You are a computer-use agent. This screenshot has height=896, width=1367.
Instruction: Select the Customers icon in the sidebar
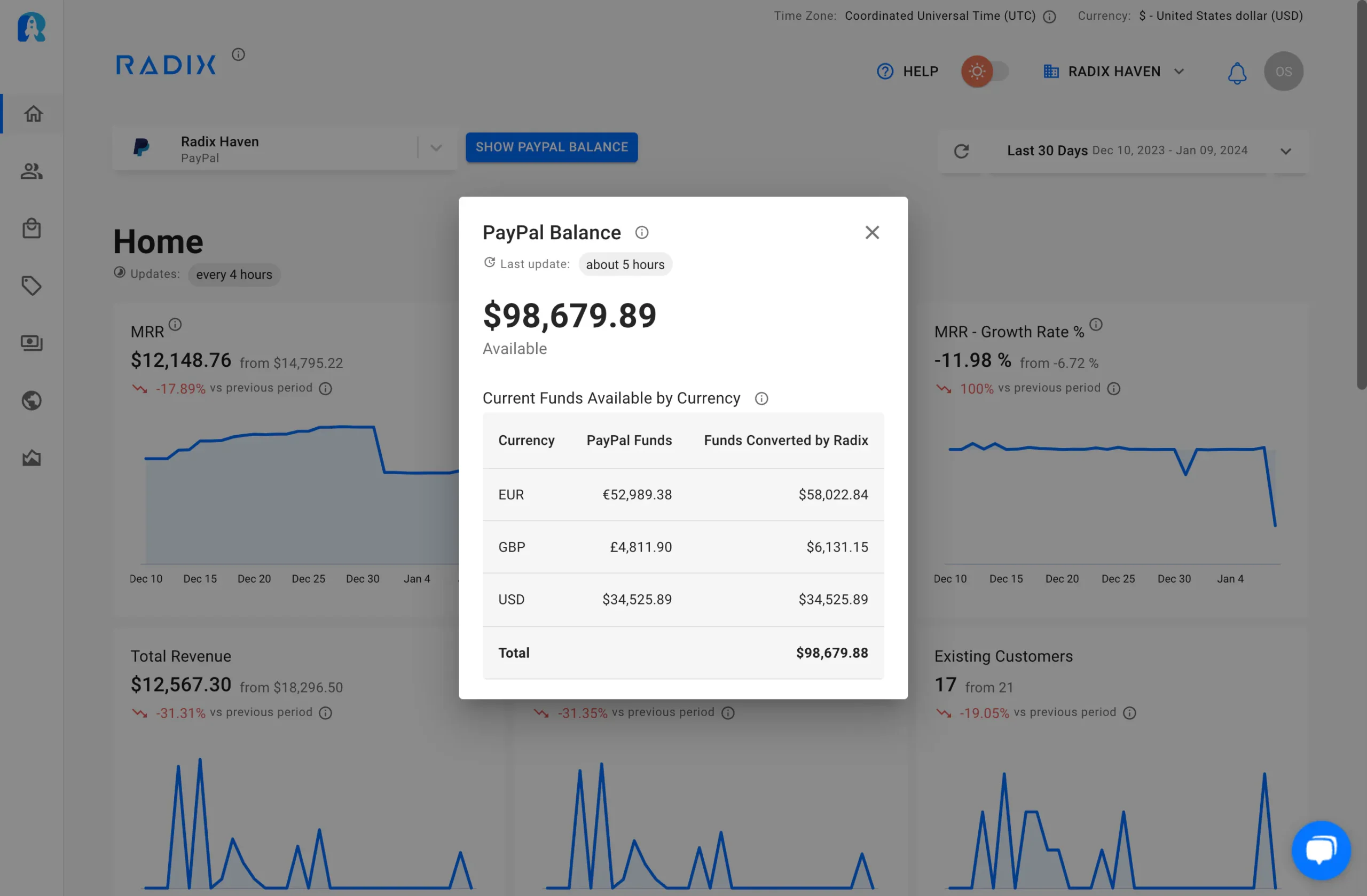tap(32, 170)
